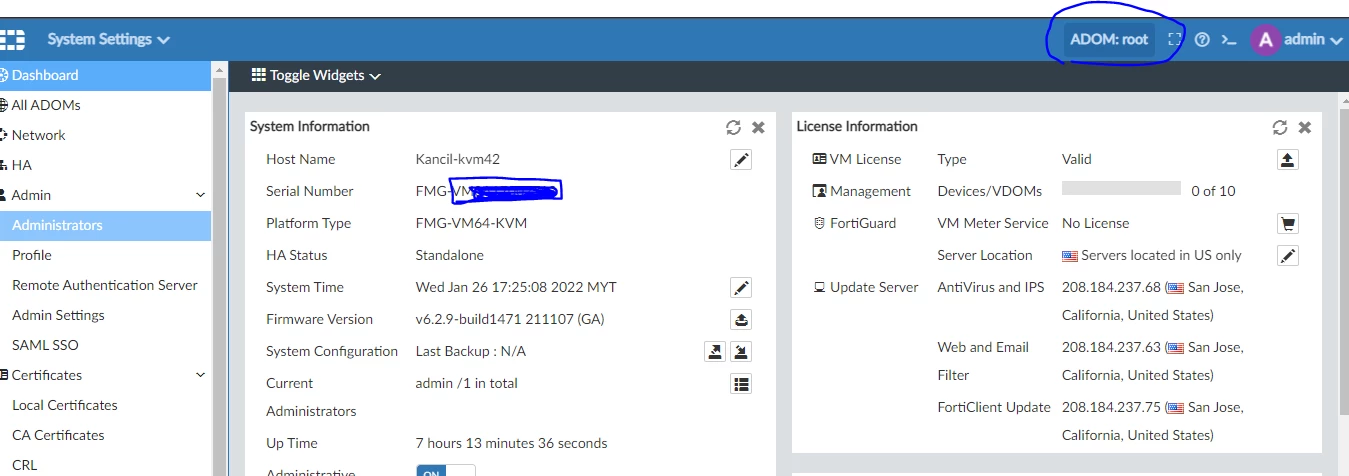This screenshot has width=1349, height=476.
Task: Open Remote Authentication Server page
Action: click(106, 285)
